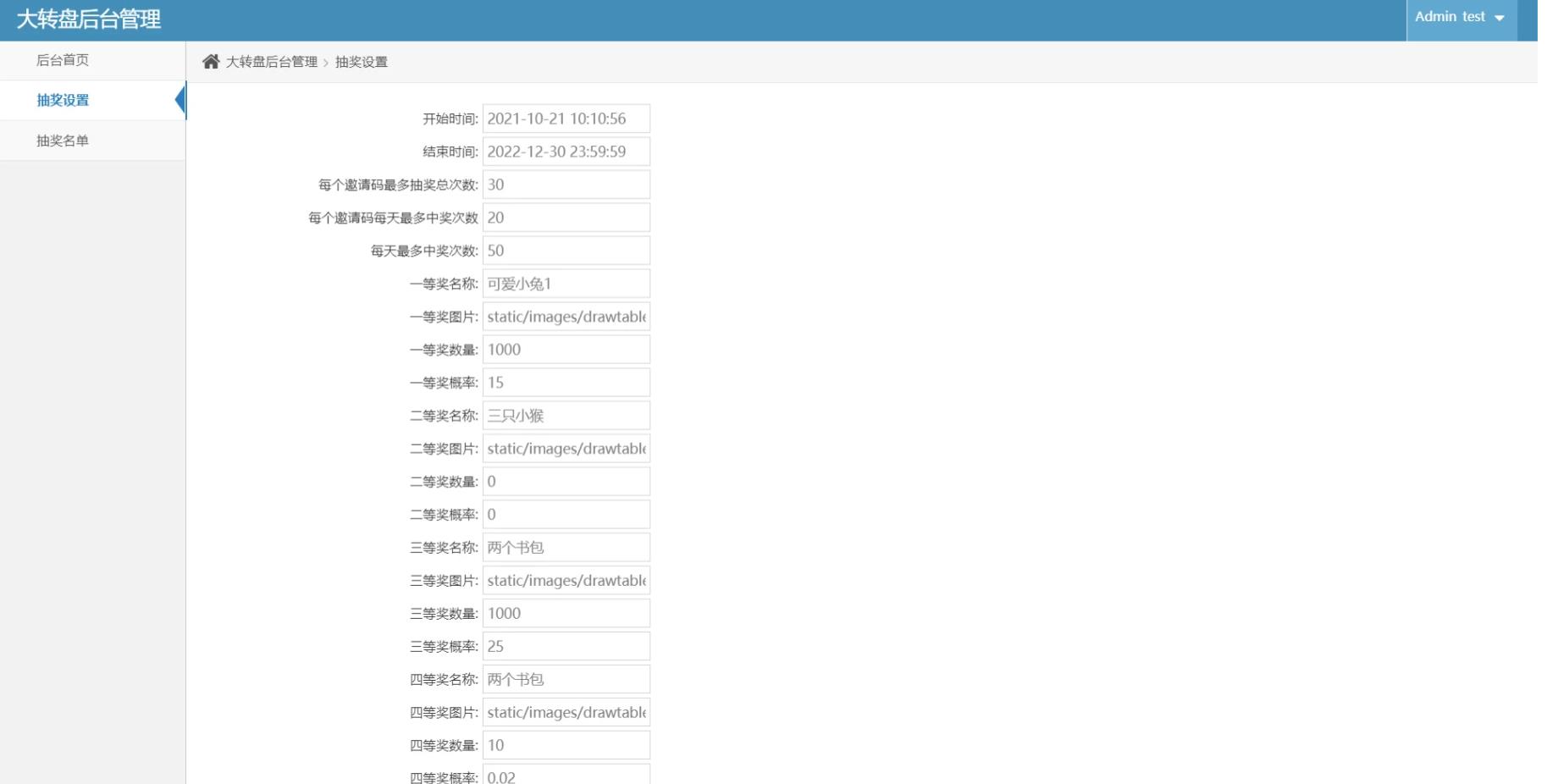Click the 一等奖名称 field showing 可爱小兔1
Viewport: 1547px width, 784px height.
click(566, 284)
